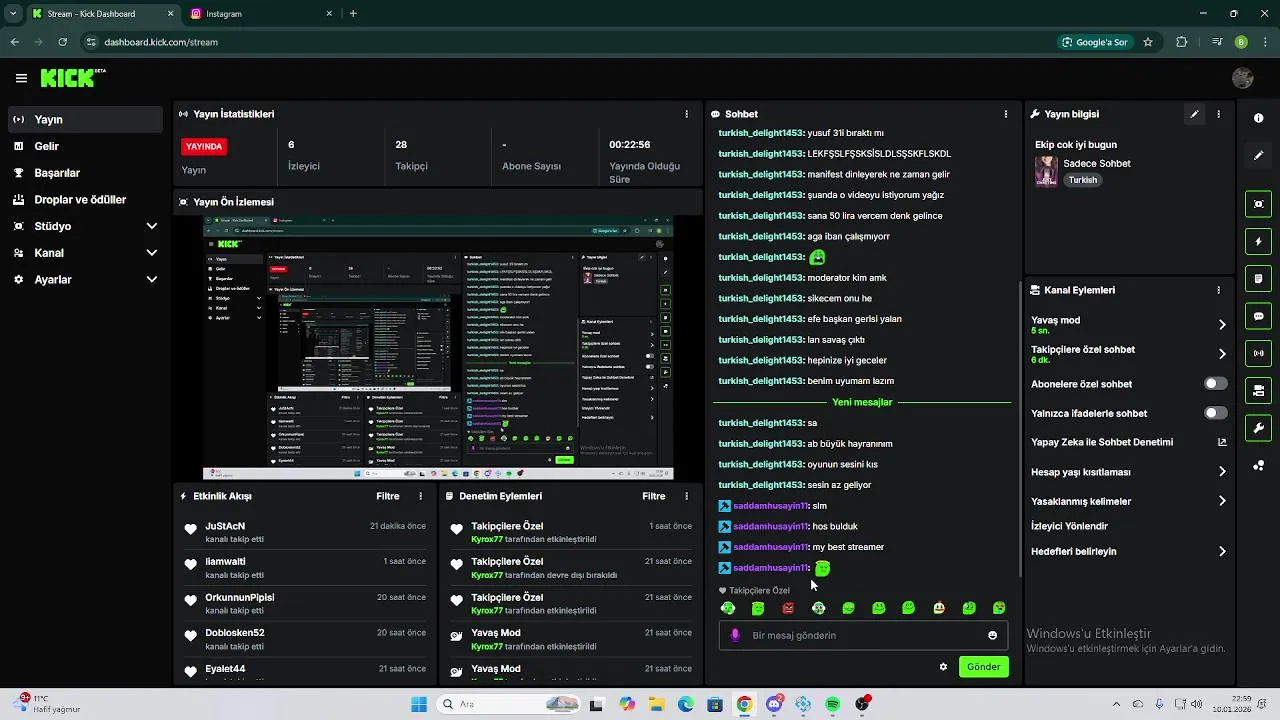Open the Denetim Eylemleri three-dot menu
This screenshot has width=1280, height=720.
coord(686,496)
